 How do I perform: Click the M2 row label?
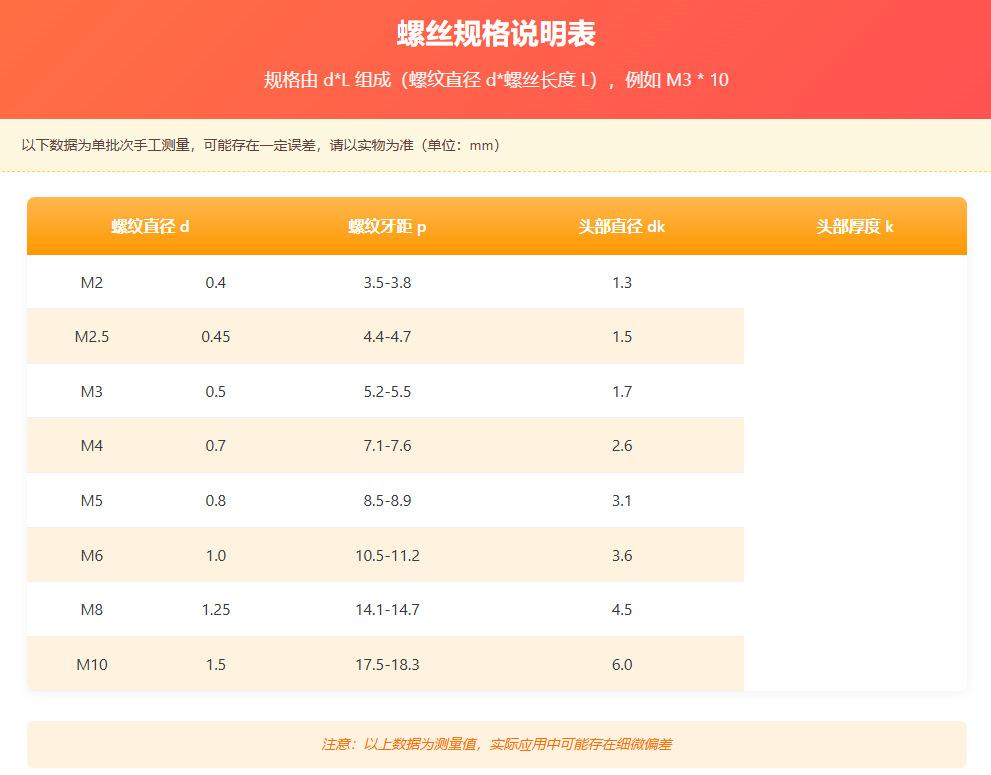click(92, 283)
